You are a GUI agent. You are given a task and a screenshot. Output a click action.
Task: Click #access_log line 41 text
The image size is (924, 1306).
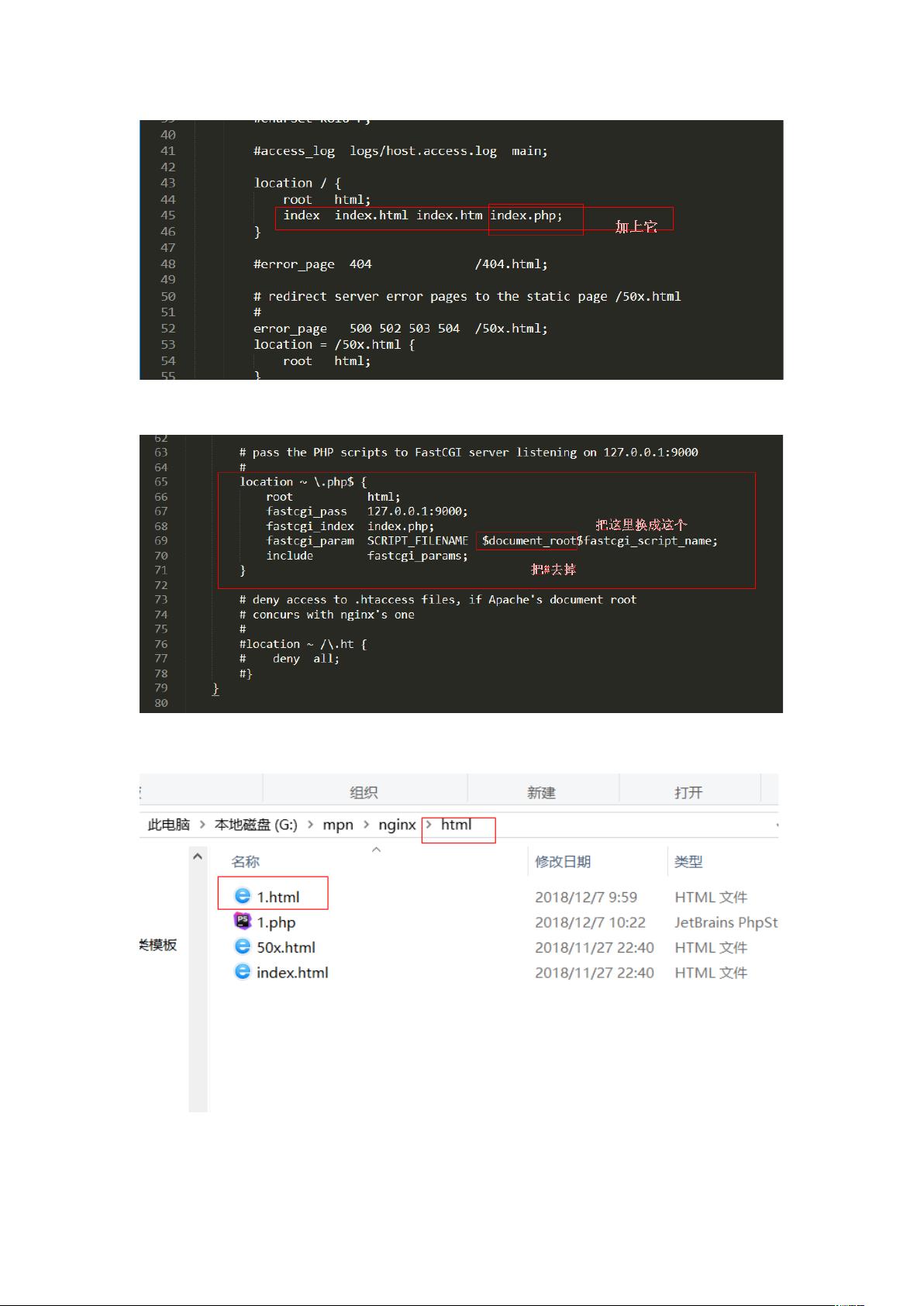click(400, 151)
